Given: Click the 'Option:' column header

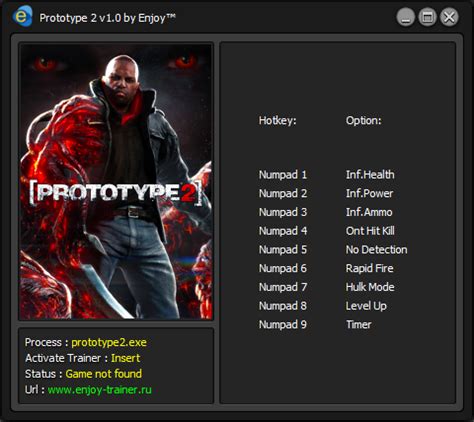Looking at the screenshot, I should click(363, 120).
